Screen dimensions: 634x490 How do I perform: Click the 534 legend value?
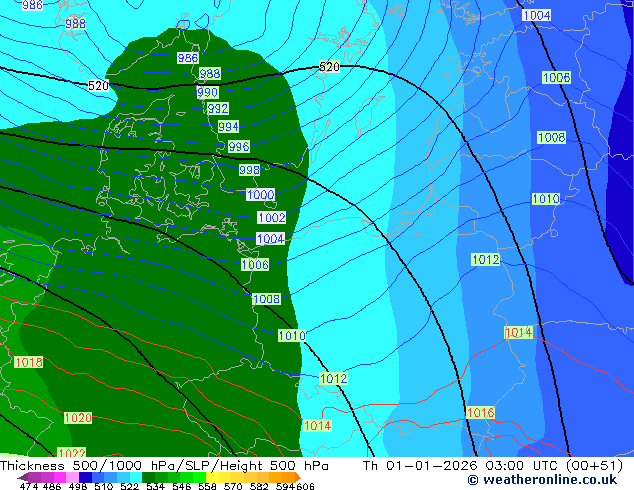point(155,486)
